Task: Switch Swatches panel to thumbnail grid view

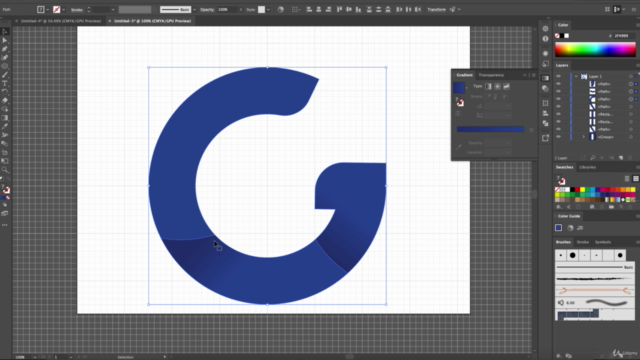Action: tap(636, 179)
